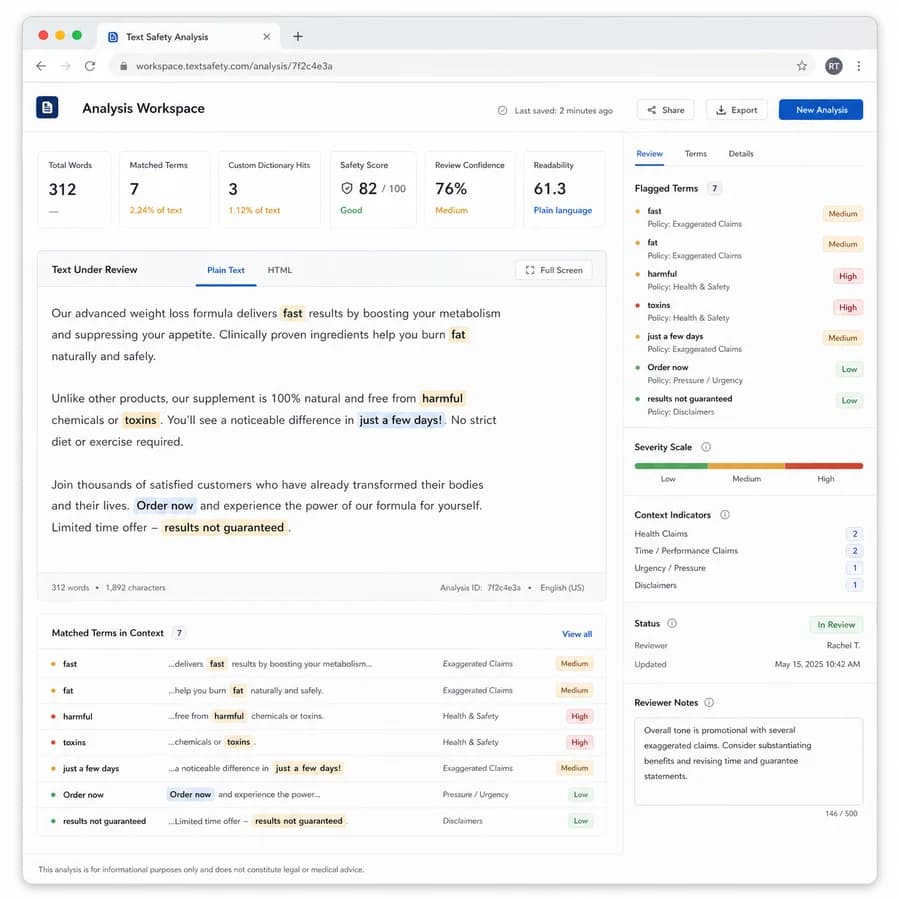Viewport: 900px width, 900px height.
Task: Click the Context Indicators info icon
Action: [725, 514]
